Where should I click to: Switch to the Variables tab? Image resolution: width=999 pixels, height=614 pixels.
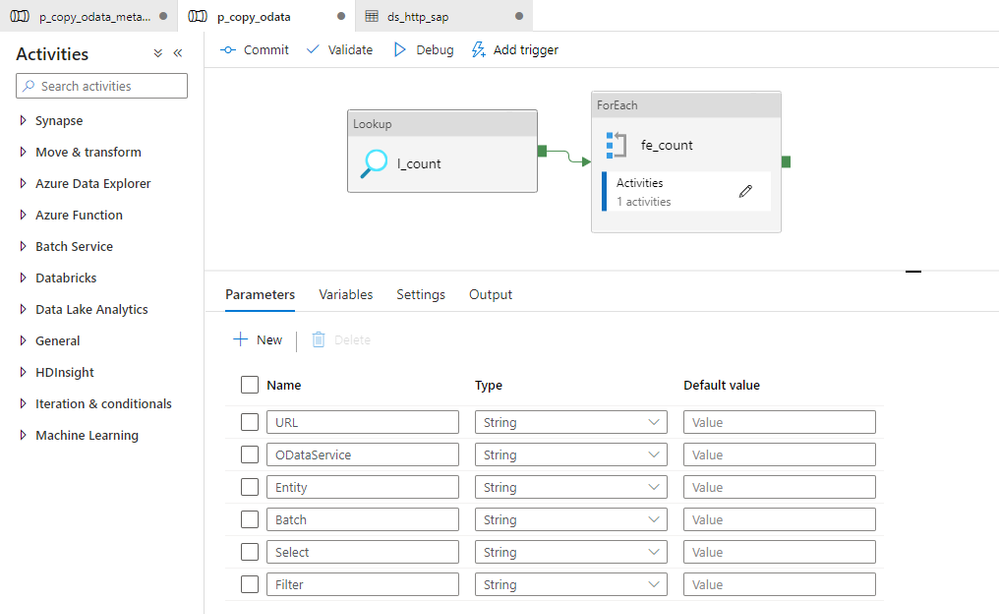tap(346, 295)
